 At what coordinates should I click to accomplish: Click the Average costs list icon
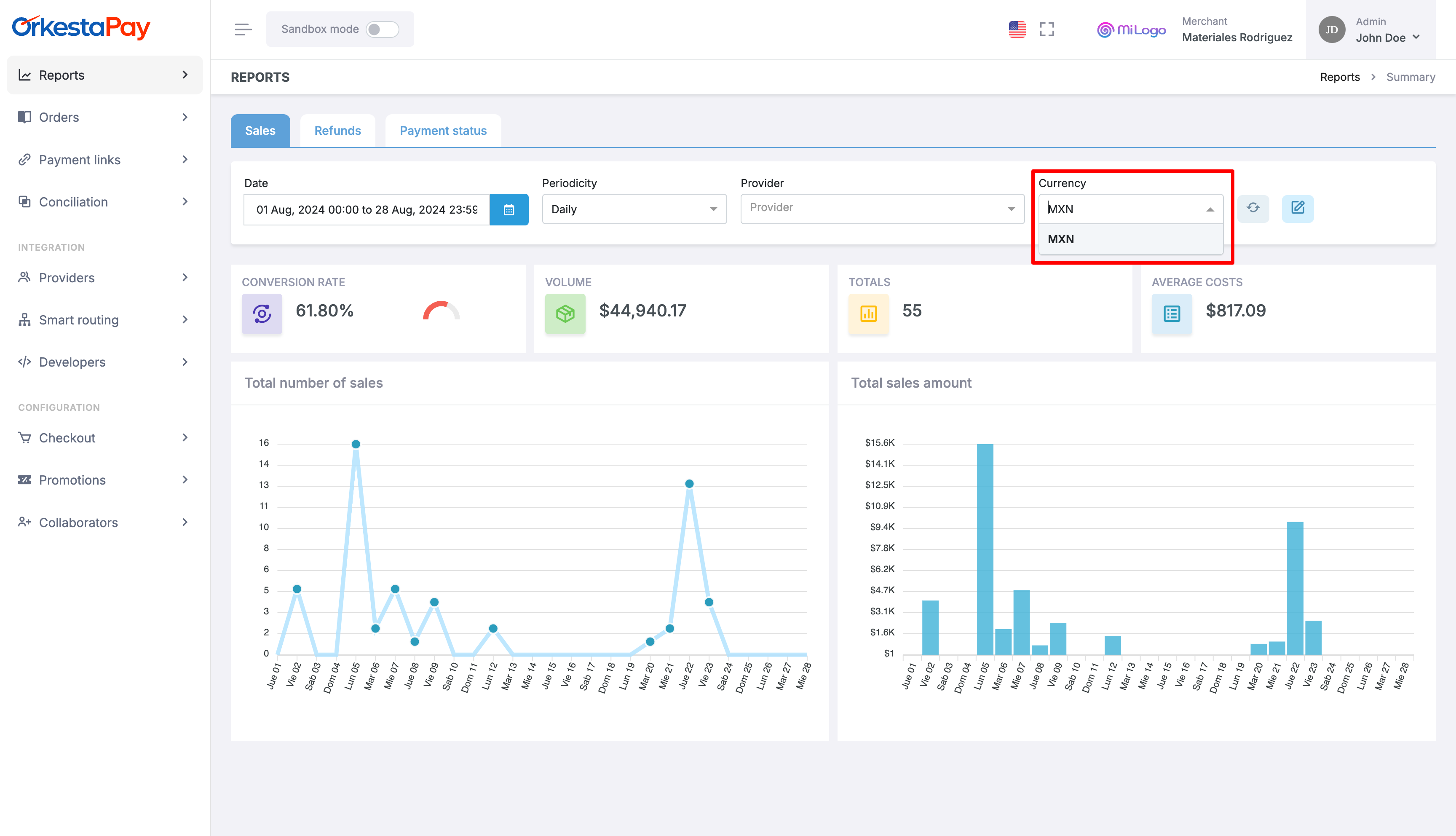click(x=1171, y=313)
